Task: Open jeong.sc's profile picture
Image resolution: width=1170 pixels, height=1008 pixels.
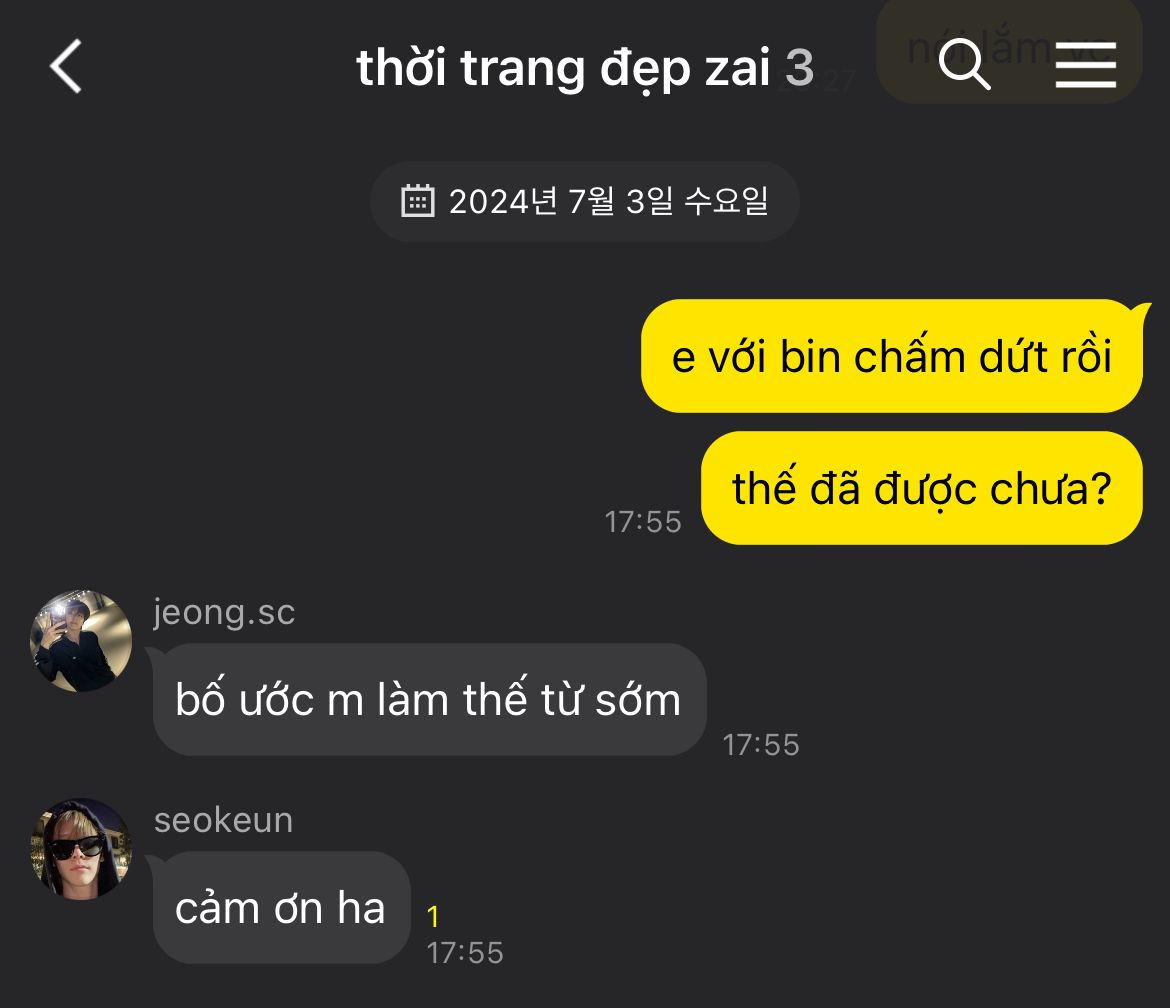Action: click(x=81, y=641)
